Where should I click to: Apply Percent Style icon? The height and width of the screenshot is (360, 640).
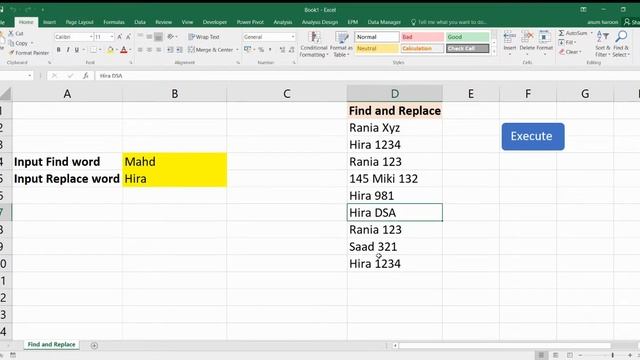261,50
